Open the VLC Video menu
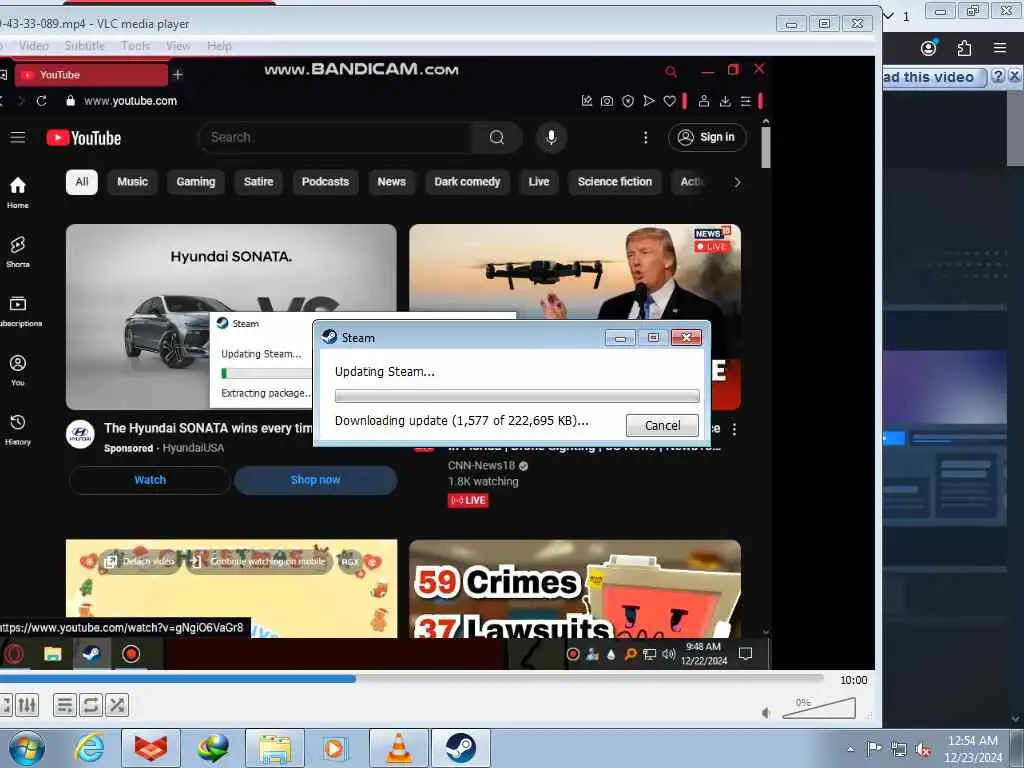Screen dimensions: 1024x768 click(34, 46)
